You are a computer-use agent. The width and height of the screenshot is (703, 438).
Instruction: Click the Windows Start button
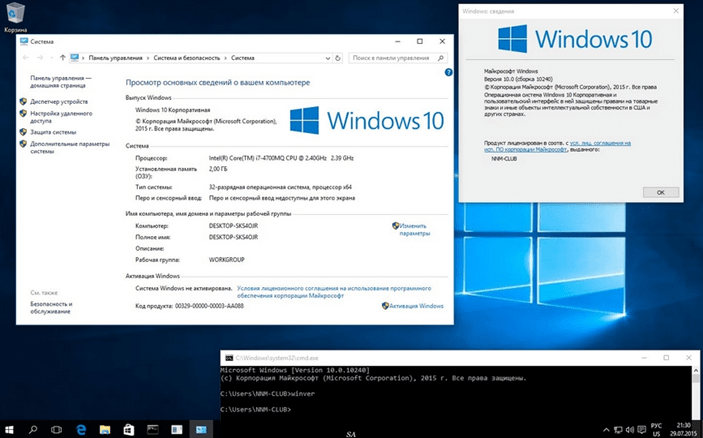click(9, 429)
